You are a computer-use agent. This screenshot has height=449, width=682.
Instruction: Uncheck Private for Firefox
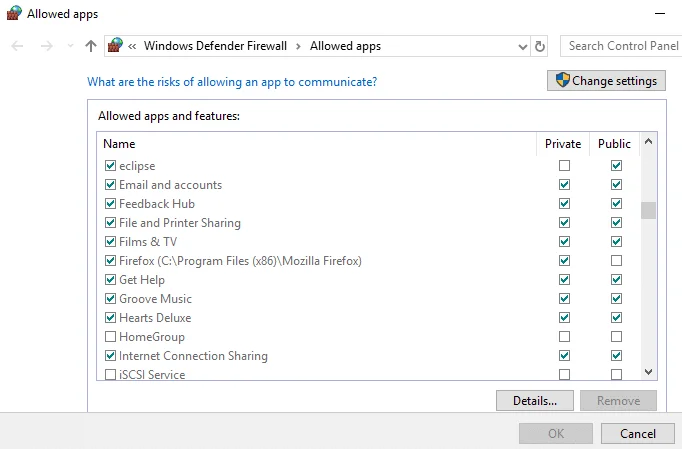point(564,261)
